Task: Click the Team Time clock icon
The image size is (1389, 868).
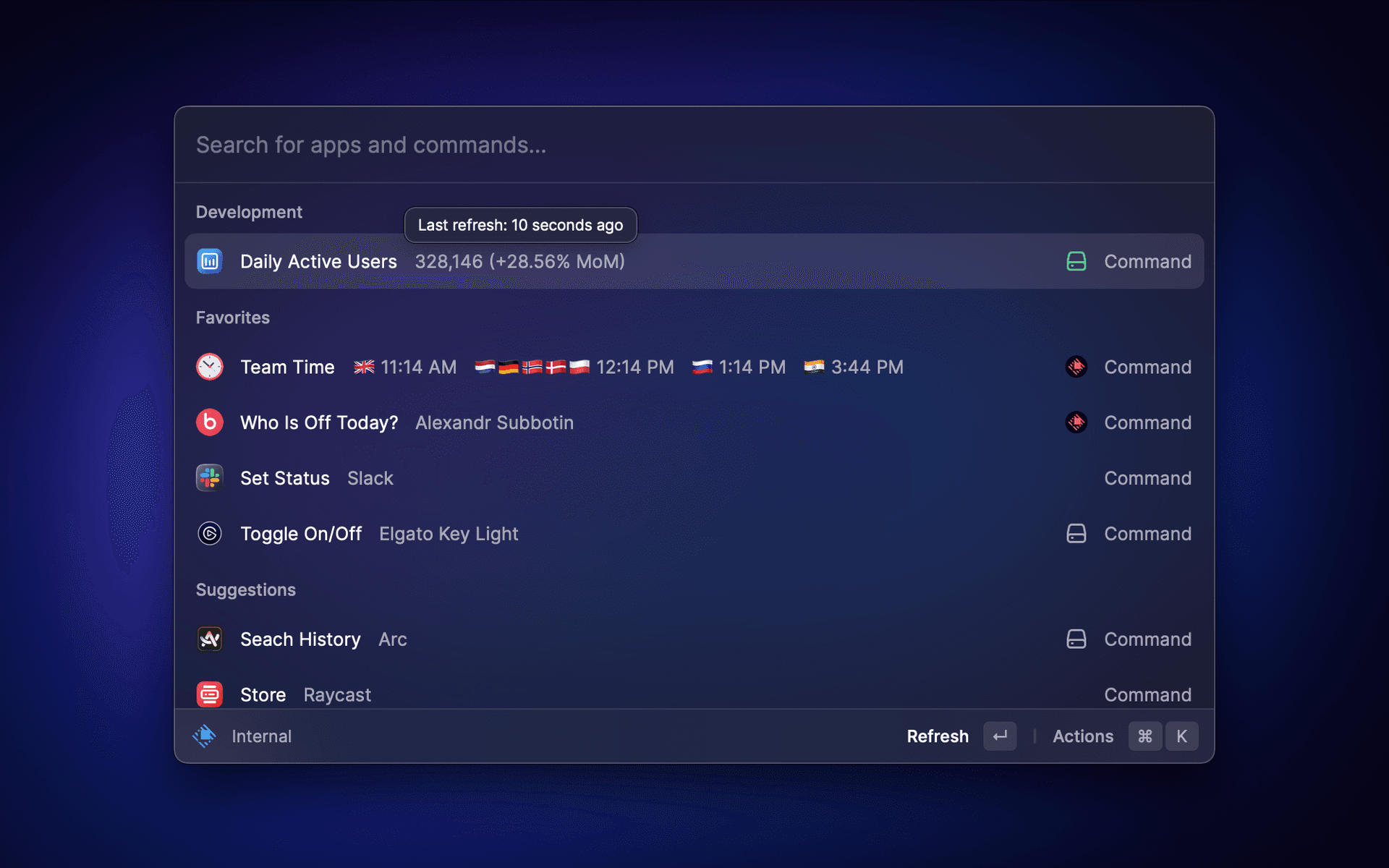Action: coord(210,367)
